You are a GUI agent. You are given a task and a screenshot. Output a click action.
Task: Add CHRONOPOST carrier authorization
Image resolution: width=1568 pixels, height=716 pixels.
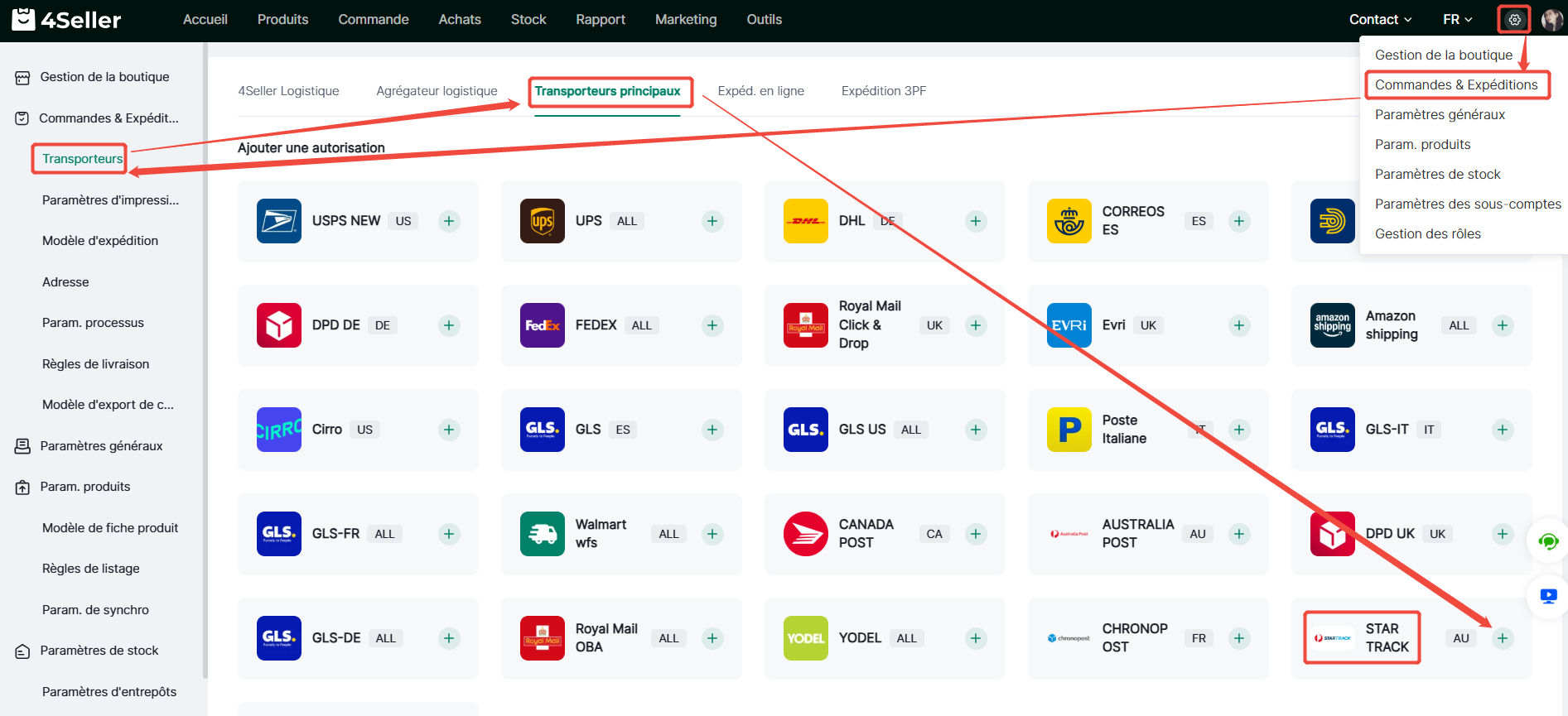click(1239, 638)
